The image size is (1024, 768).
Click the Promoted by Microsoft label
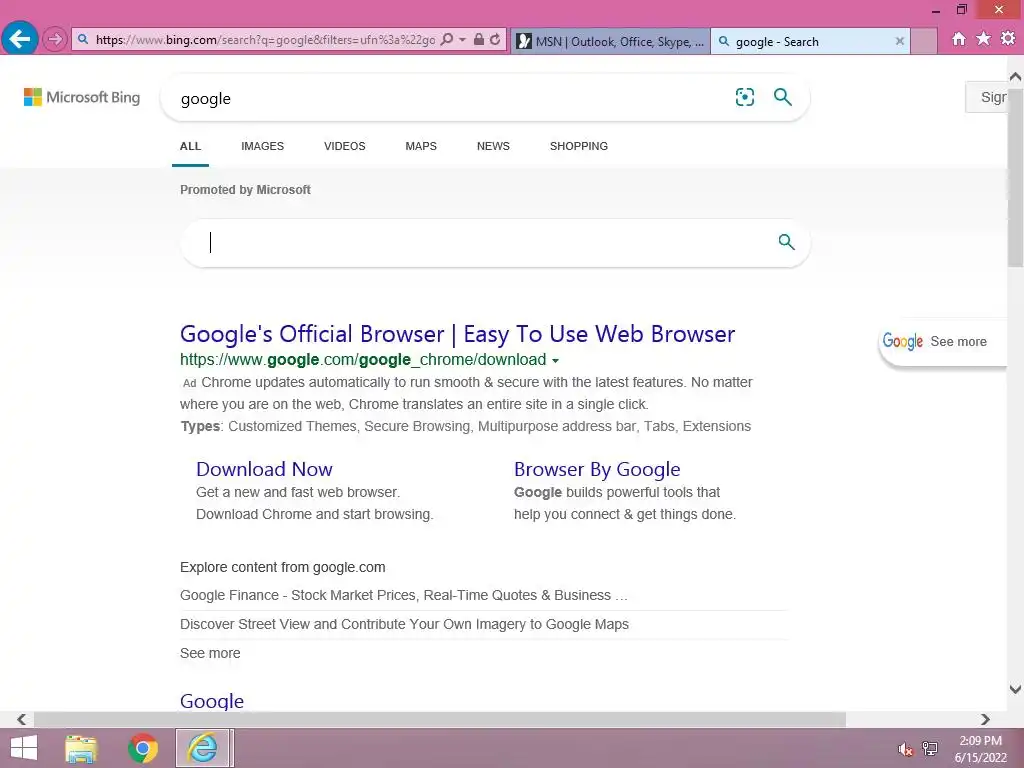point(246,190)
